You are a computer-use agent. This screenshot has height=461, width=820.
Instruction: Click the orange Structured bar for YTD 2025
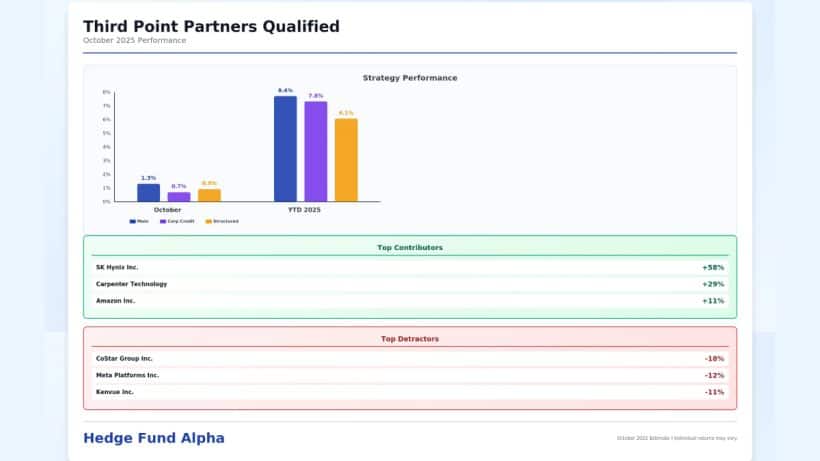[346, 160]
